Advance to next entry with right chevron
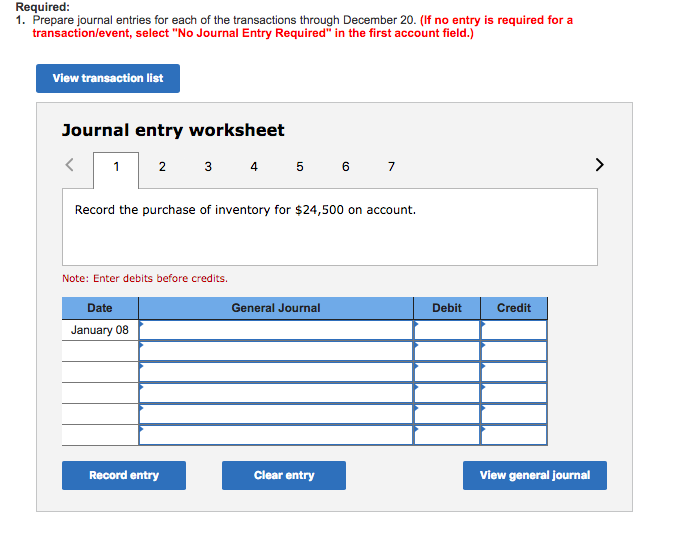Image resolution: width=693 pixels, height=540 pixels. click(599, 165)
